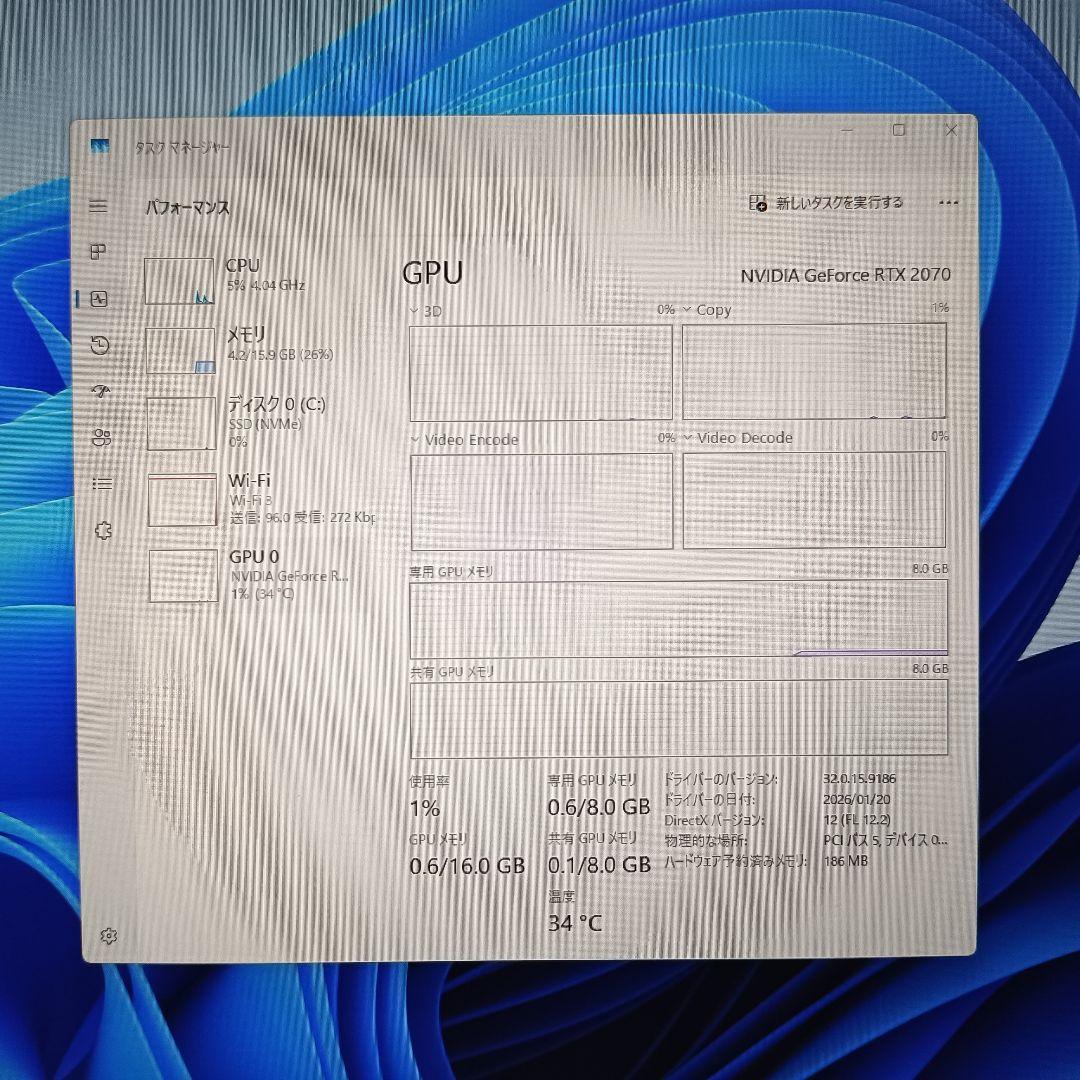The height and width of the screenshot is (1080, 1080).
Task: Click the 専用 GPU メモリ graph
Action: 678,619
